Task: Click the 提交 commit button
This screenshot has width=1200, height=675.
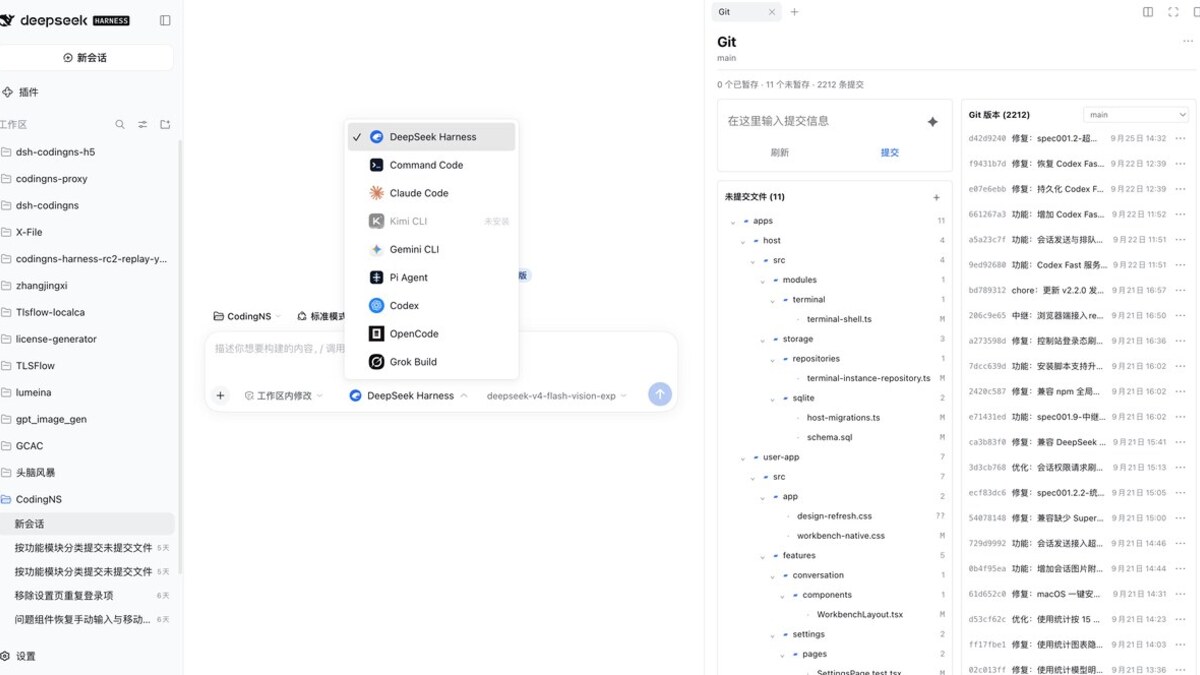Action: coord(889,153)
